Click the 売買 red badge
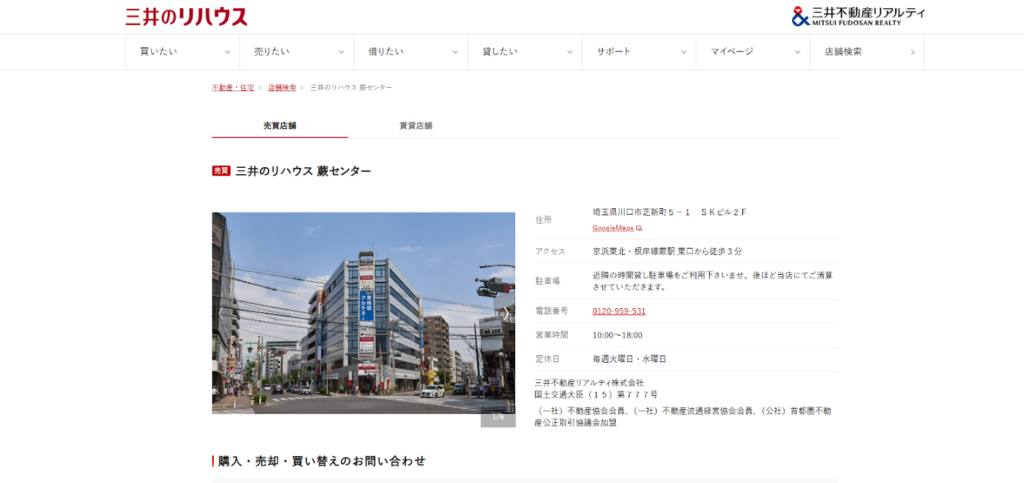 click(x=221, y=171)
